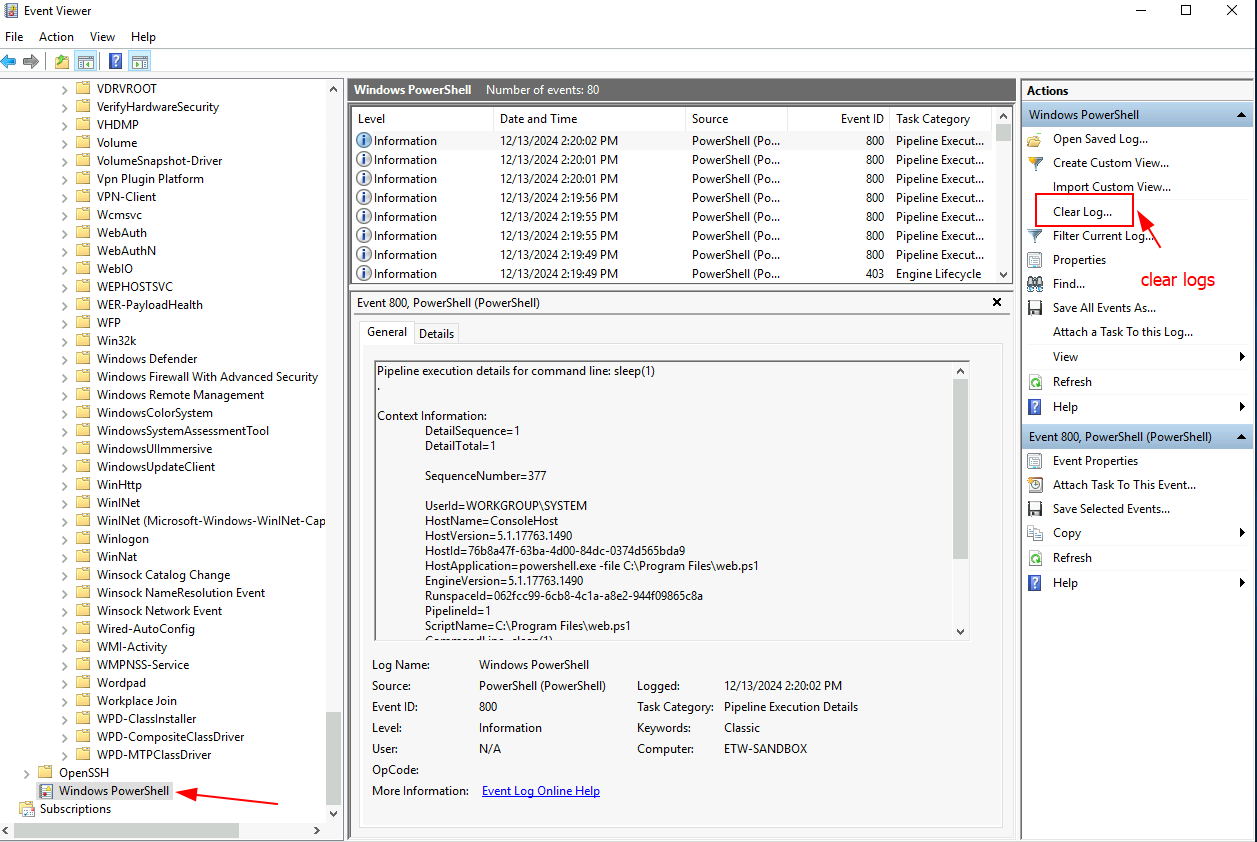
Task: Select the event logged at 2:19:56 PM
Action: [x=674, y=198]
